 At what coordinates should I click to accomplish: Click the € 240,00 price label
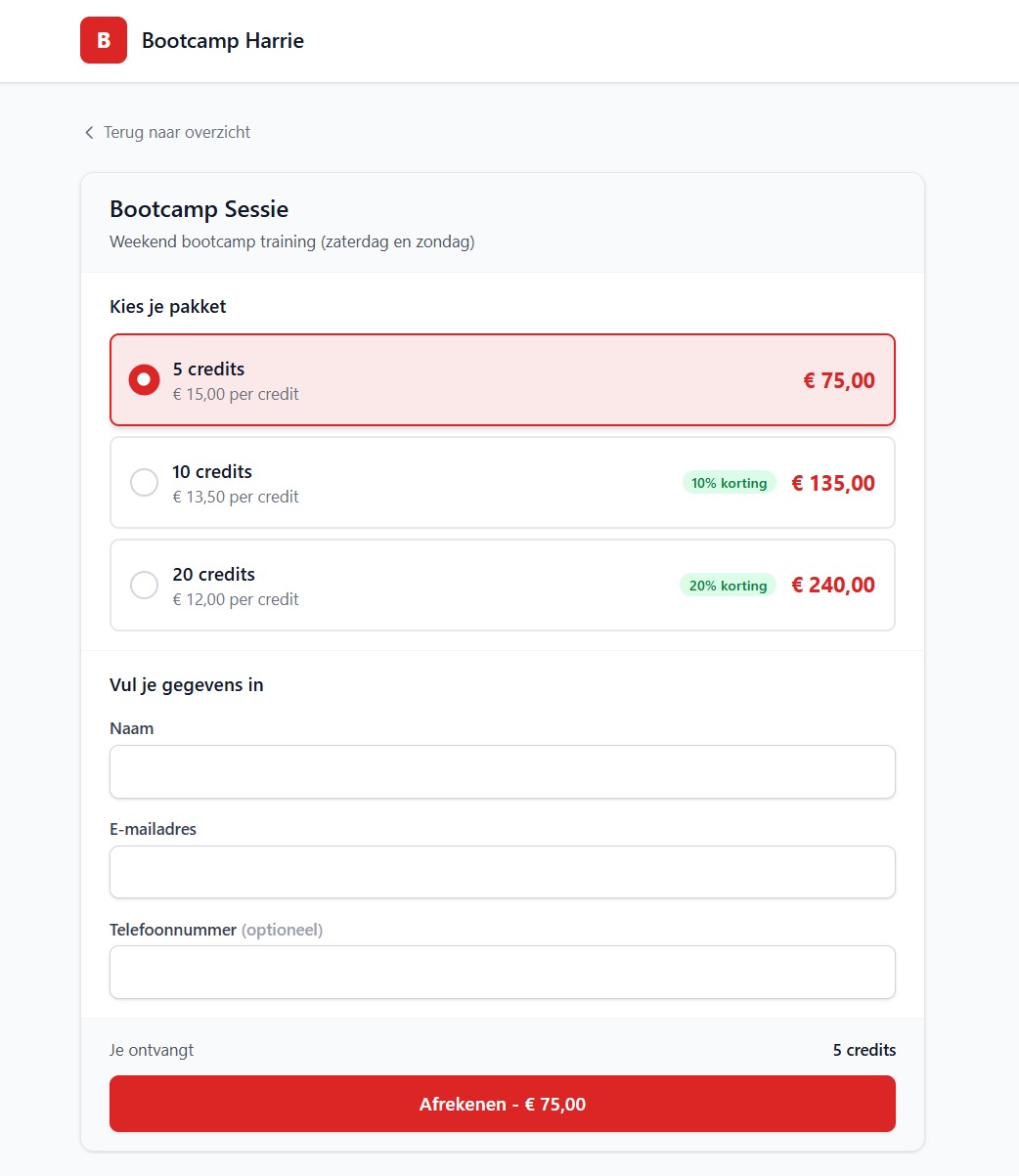832,585
